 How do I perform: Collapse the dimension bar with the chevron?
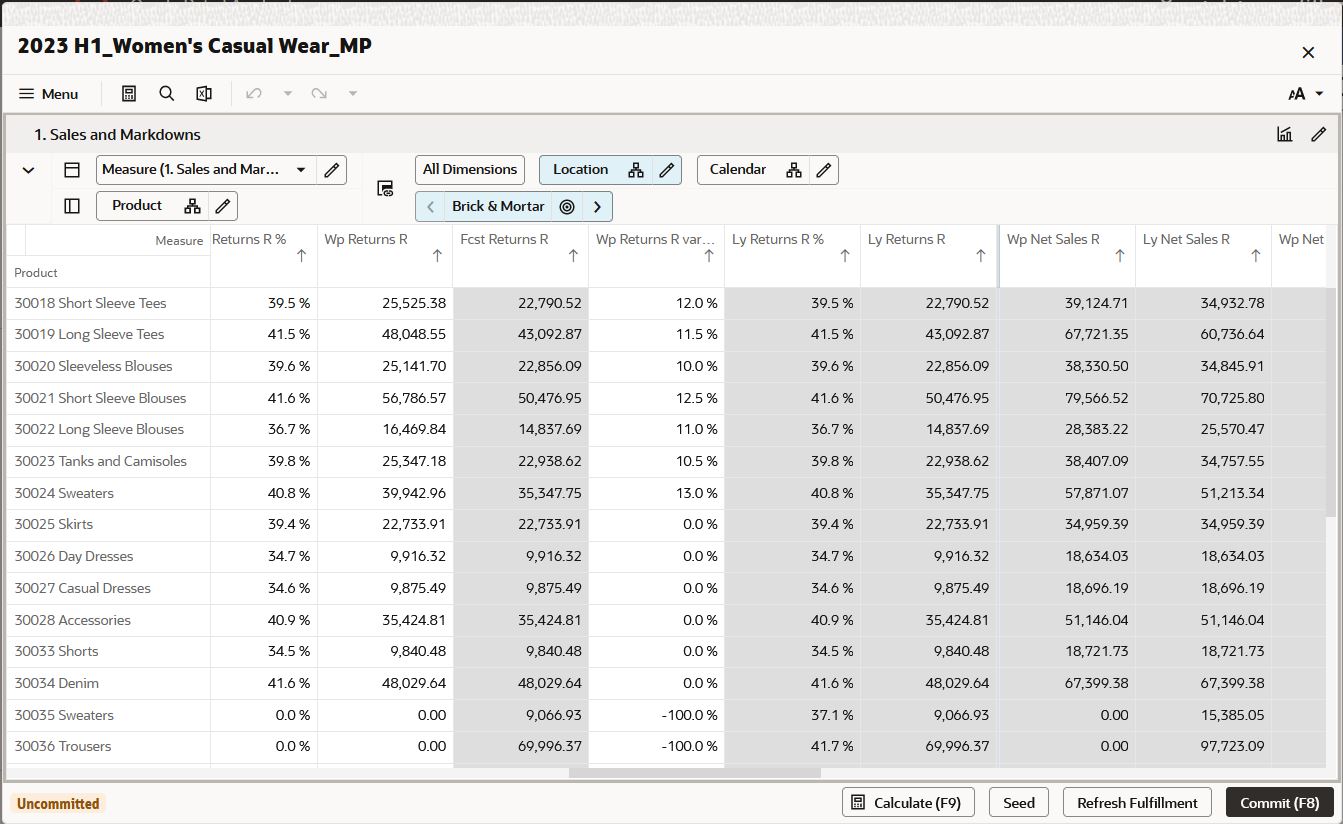coord(28,170)
